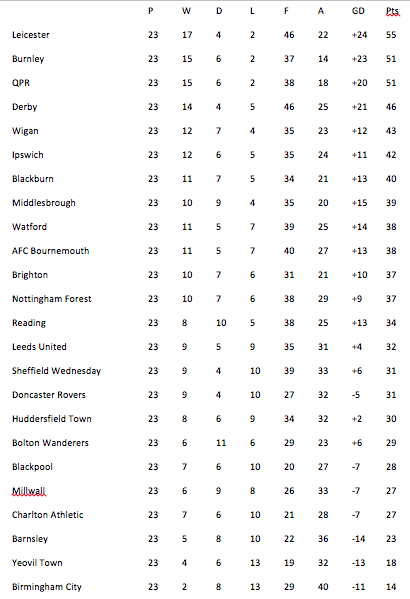The height and width of the screenshot is (599, 410).
Task: Click the Pts column header
Action: (392, 11)
